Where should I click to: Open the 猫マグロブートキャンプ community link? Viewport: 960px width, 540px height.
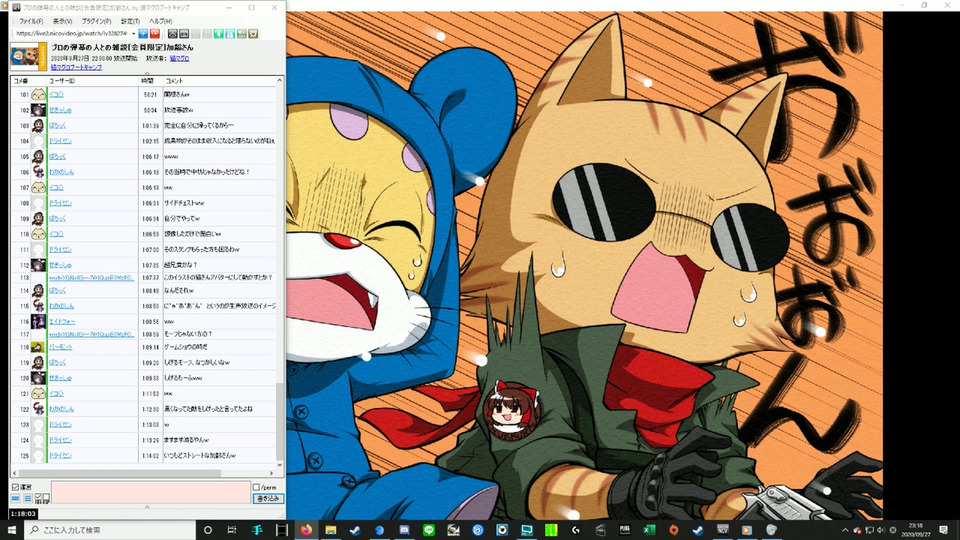76,67
